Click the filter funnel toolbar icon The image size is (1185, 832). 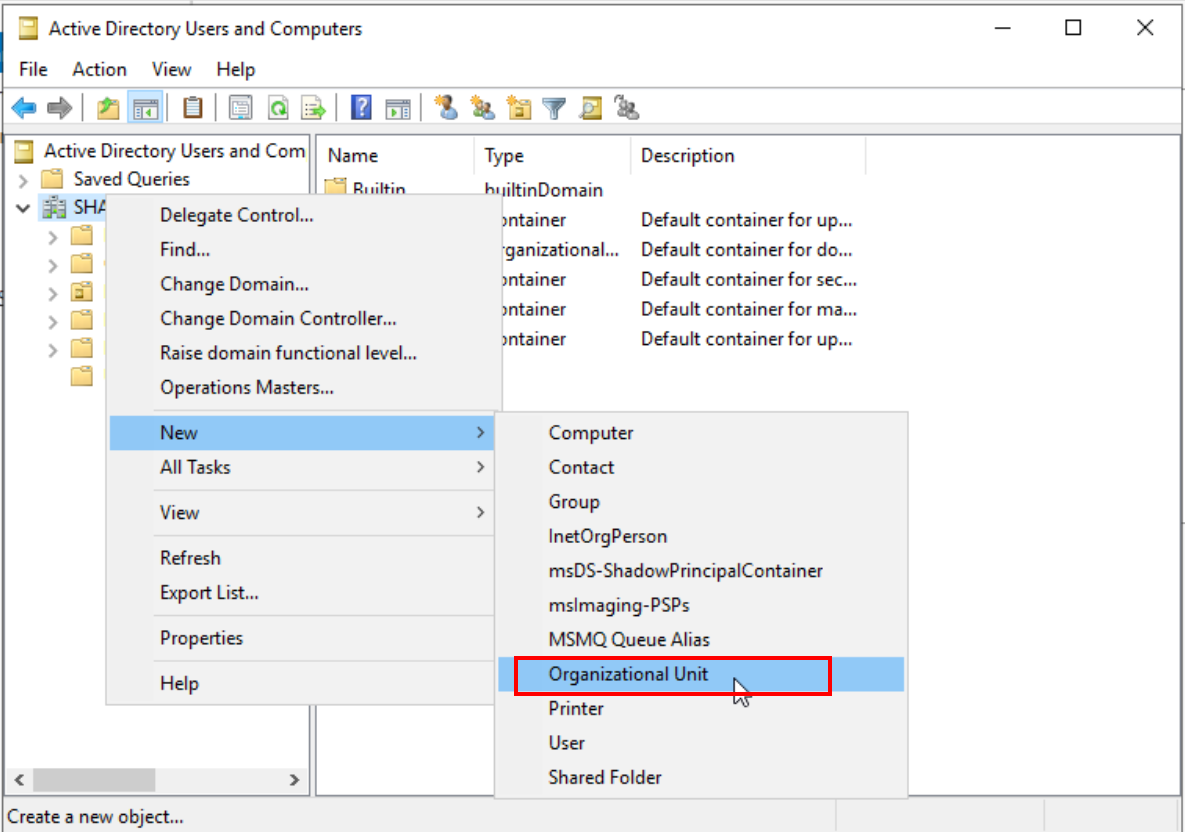pyautogui.click(x=554, y=108)
